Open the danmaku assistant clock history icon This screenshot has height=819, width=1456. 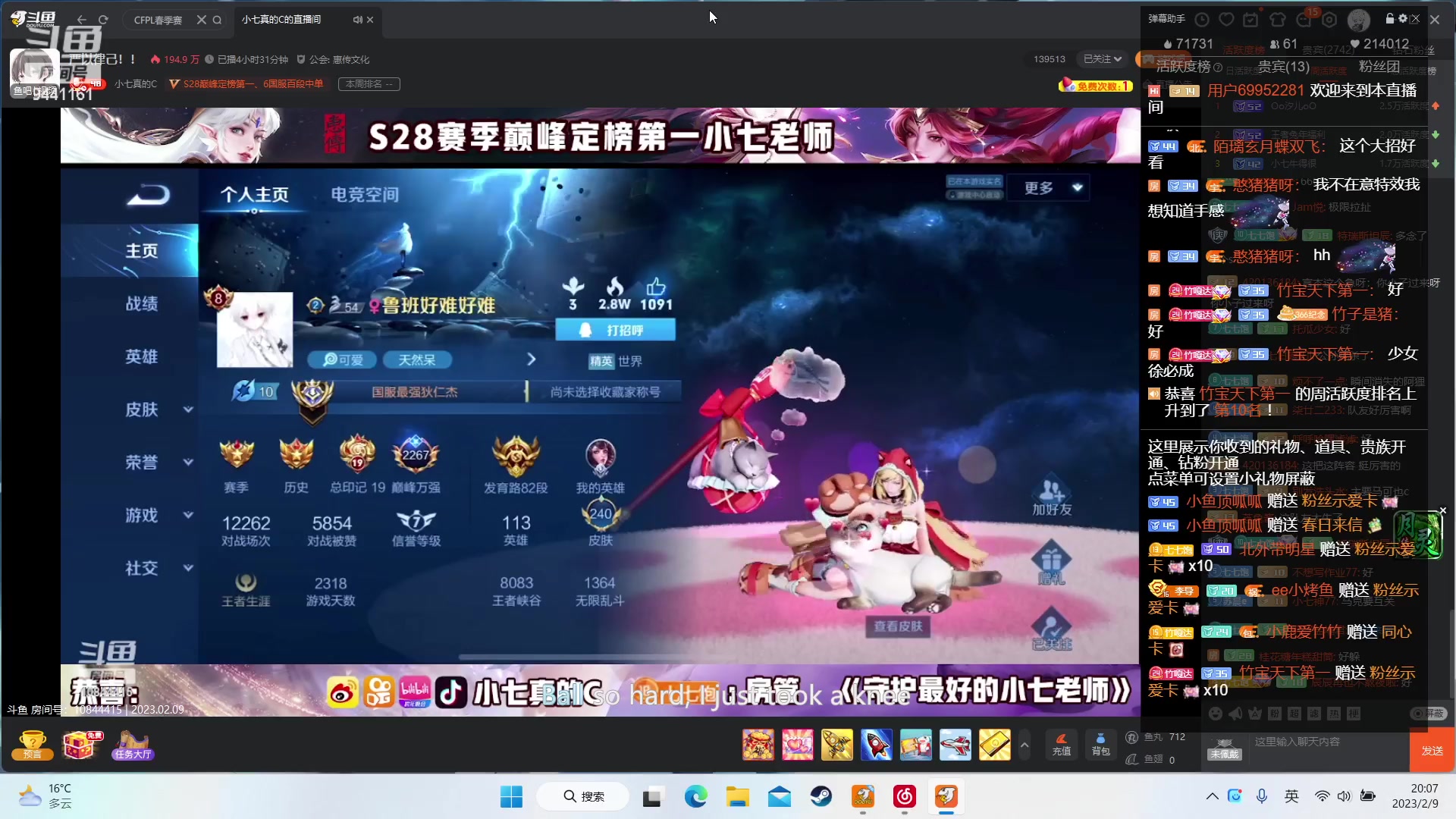1202,19
